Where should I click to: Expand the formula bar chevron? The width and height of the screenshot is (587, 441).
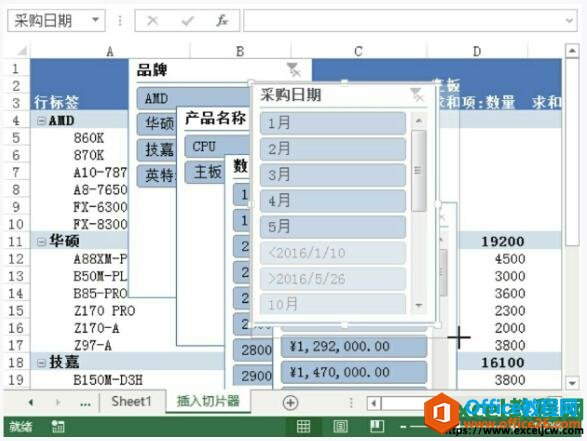pos(569,20)
